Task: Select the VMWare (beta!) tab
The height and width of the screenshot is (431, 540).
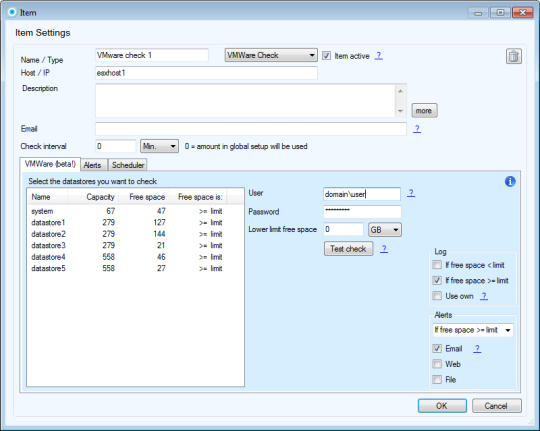Action: point(50,164)
